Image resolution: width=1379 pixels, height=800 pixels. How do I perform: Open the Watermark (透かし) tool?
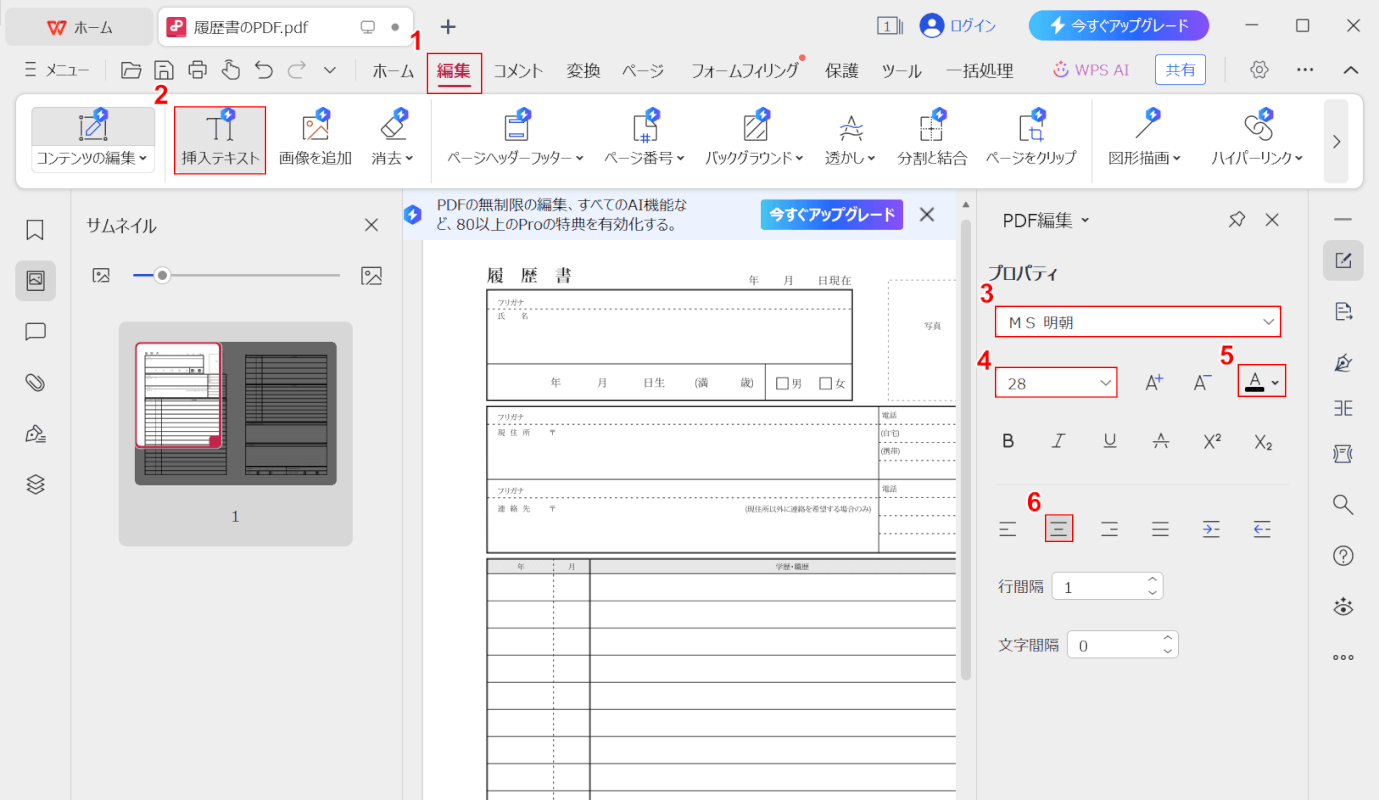pos(850,140)
